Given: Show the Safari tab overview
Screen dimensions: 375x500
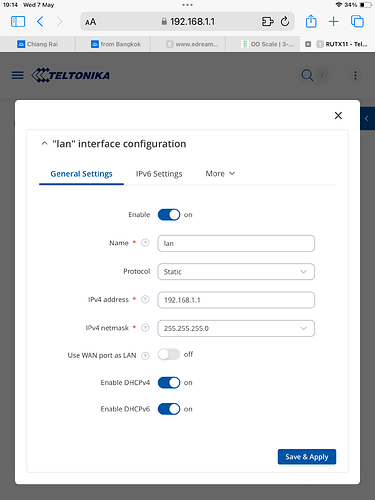Looking at the screenshot, I should (357, 22).
